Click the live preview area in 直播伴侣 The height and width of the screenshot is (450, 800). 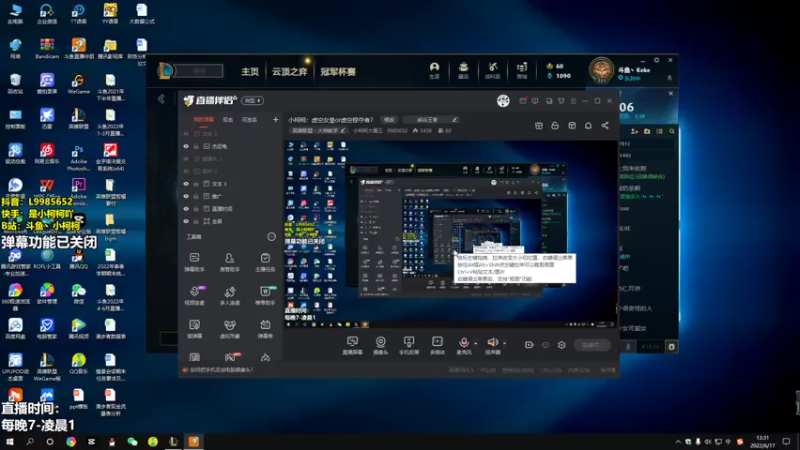(451, 234)
